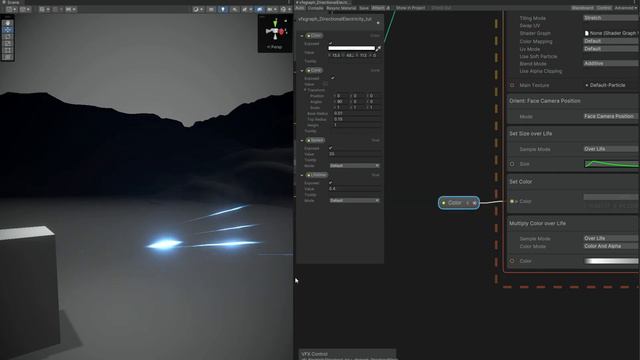This screenshot has width=640, height=360.
Task: Toggle the Cone Value space button
Action: [x=325, y=84]
